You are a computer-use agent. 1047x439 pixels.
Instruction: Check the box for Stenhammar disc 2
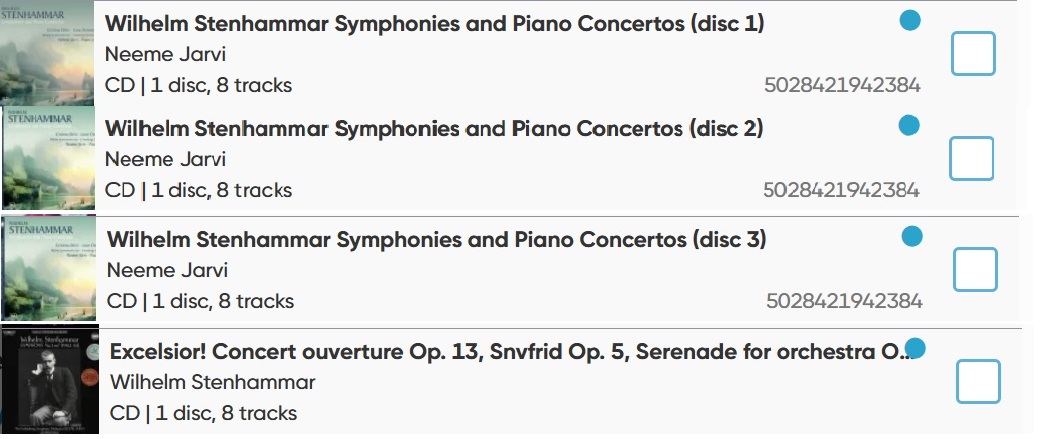pyautogui.click(x=971, y=159)
